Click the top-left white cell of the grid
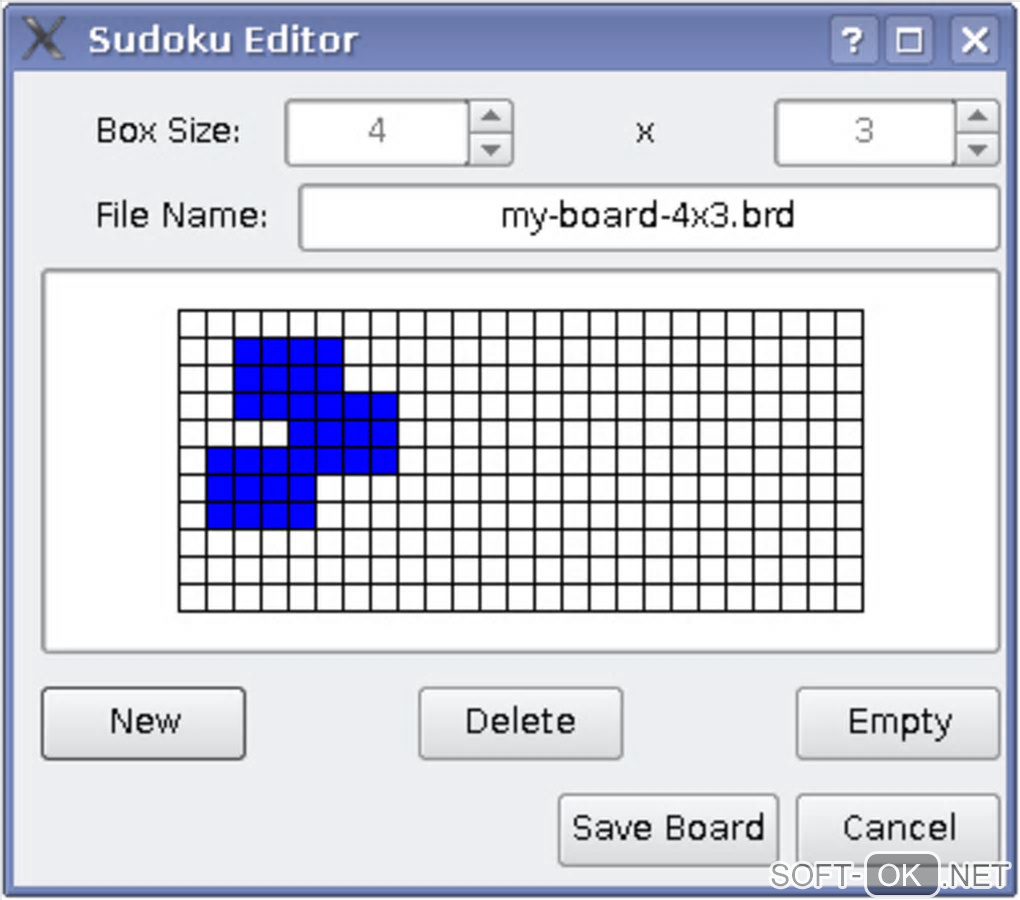Viewport: 1020px width, 900px height. tap(193, 324)
